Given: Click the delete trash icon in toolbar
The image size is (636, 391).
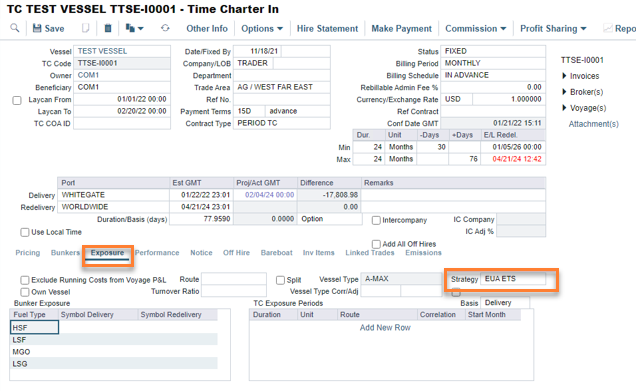Looking at the screenshot, I should 108,28.
